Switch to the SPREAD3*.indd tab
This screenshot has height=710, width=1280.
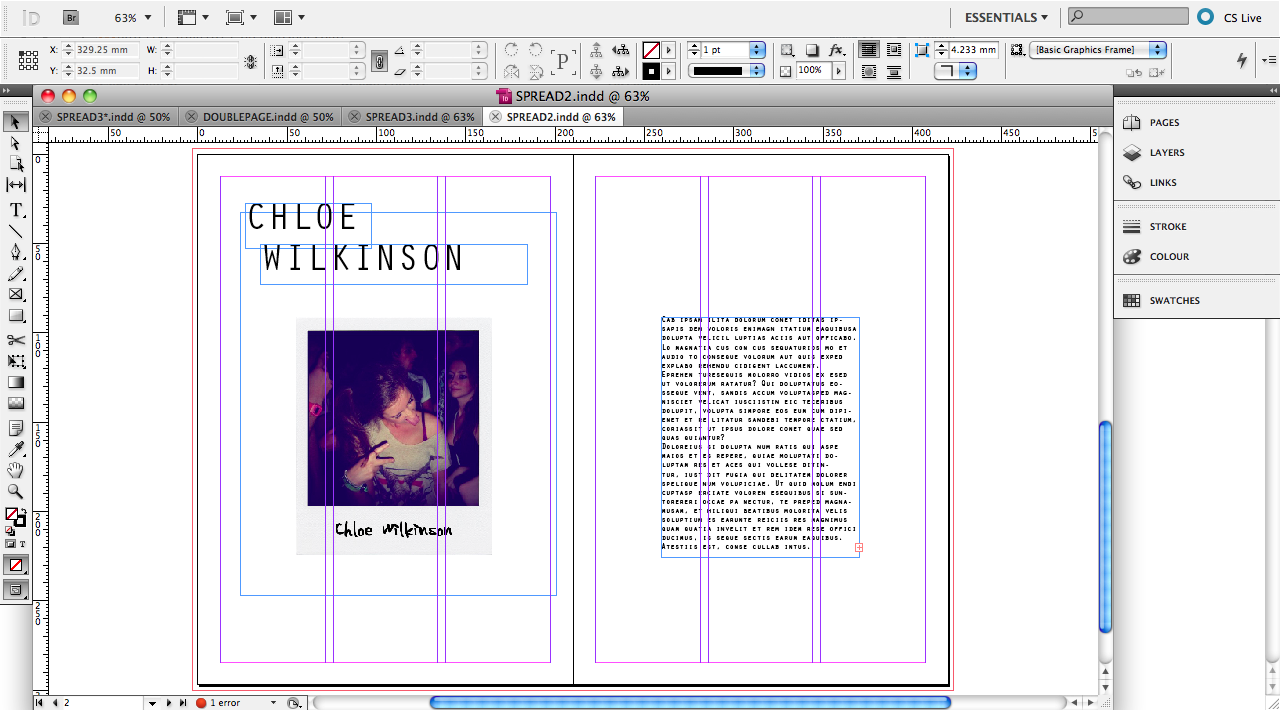click(111, 116)
